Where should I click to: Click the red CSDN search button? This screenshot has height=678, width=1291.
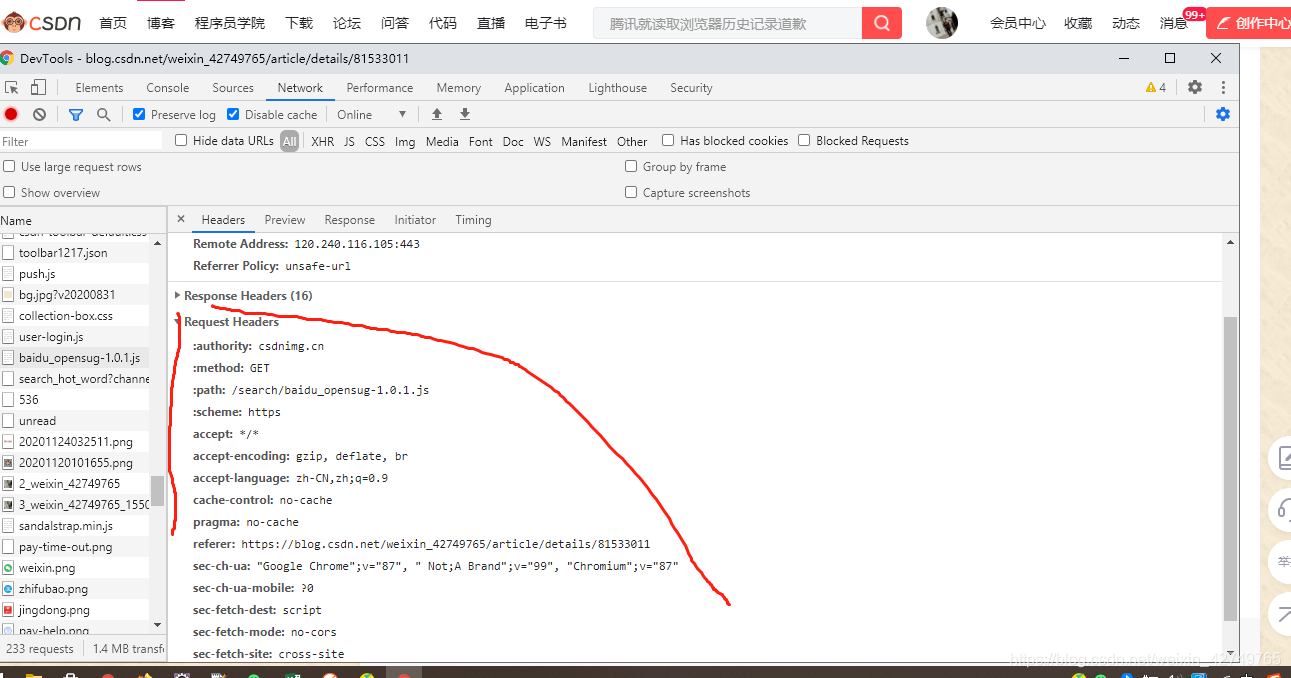[880, 22]
